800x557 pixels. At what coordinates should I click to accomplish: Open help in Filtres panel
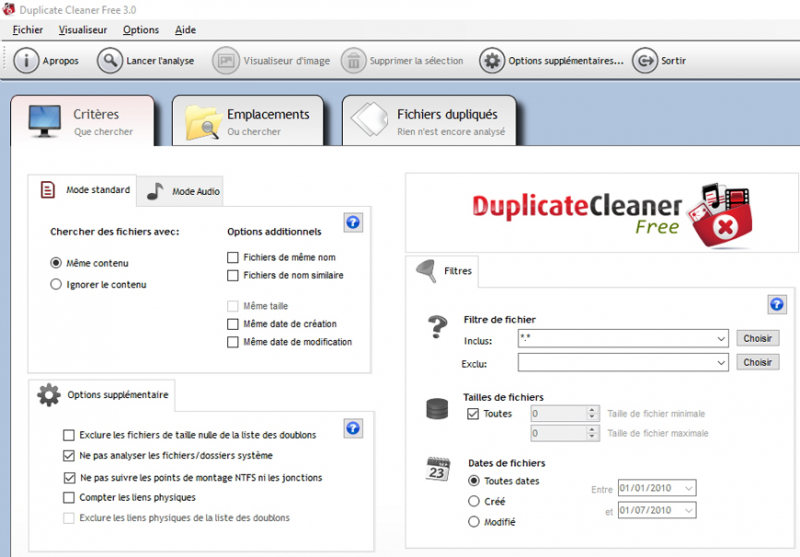777,305
